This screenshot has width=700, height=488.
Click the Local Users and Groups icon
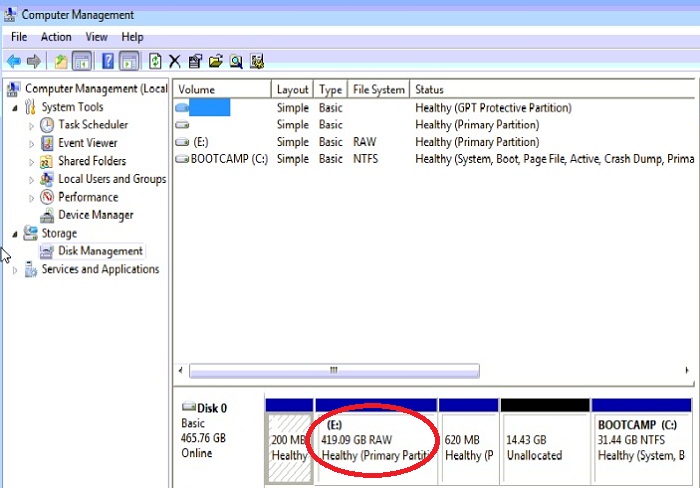pos(47,179)
